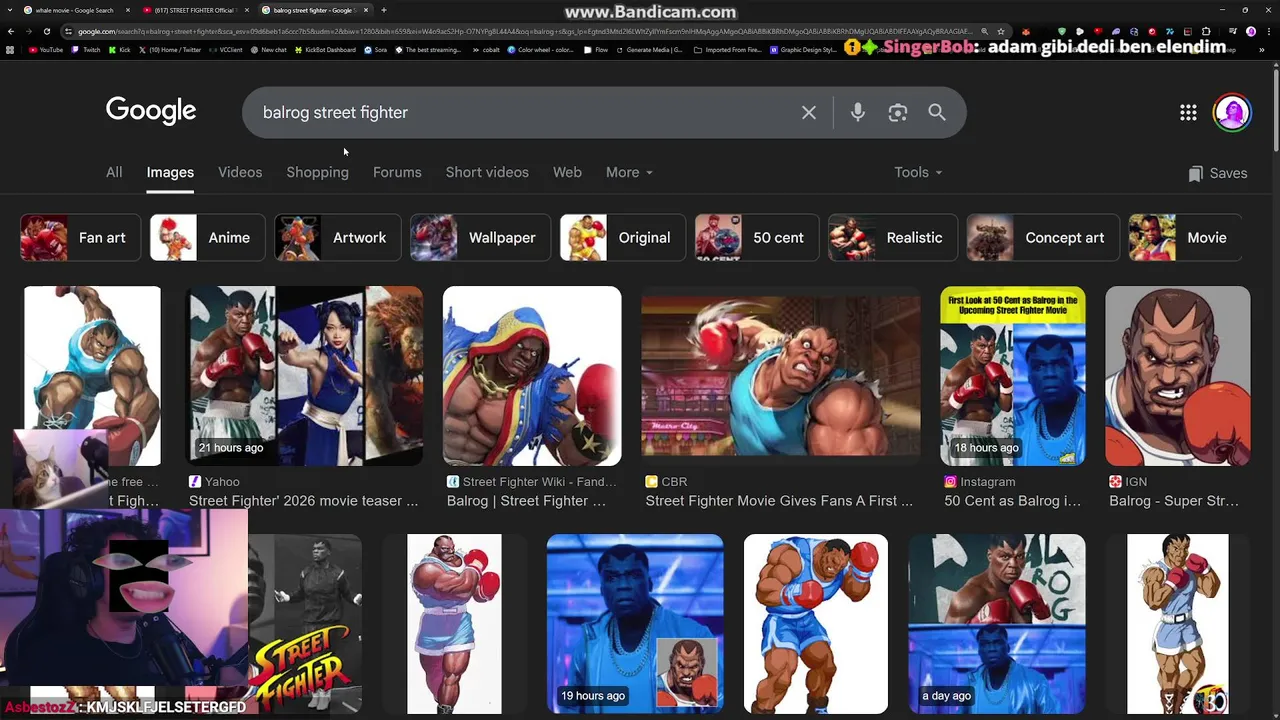This screenshot has height=720, width=1280.
Task: Filter images by Fan art chip
Action: [80, 238]
